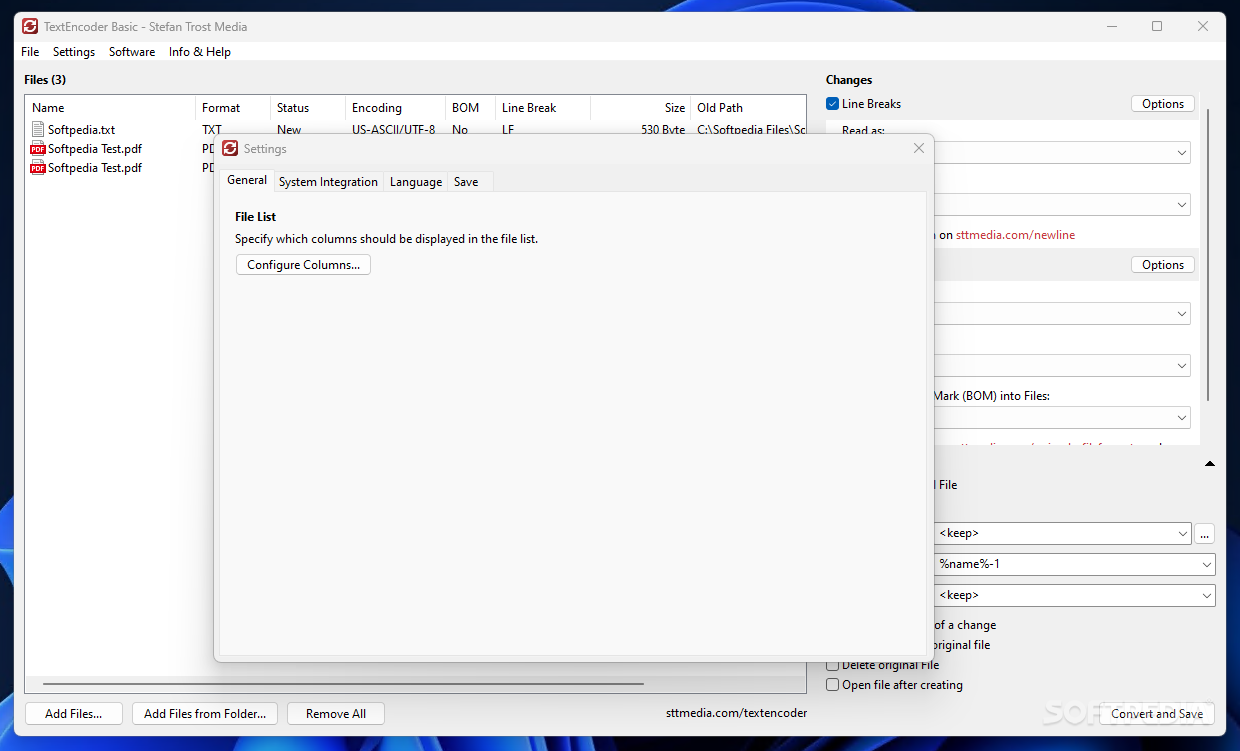Open the Settings menu
The height and width of the screenshot is (751, 1240).
74,52
